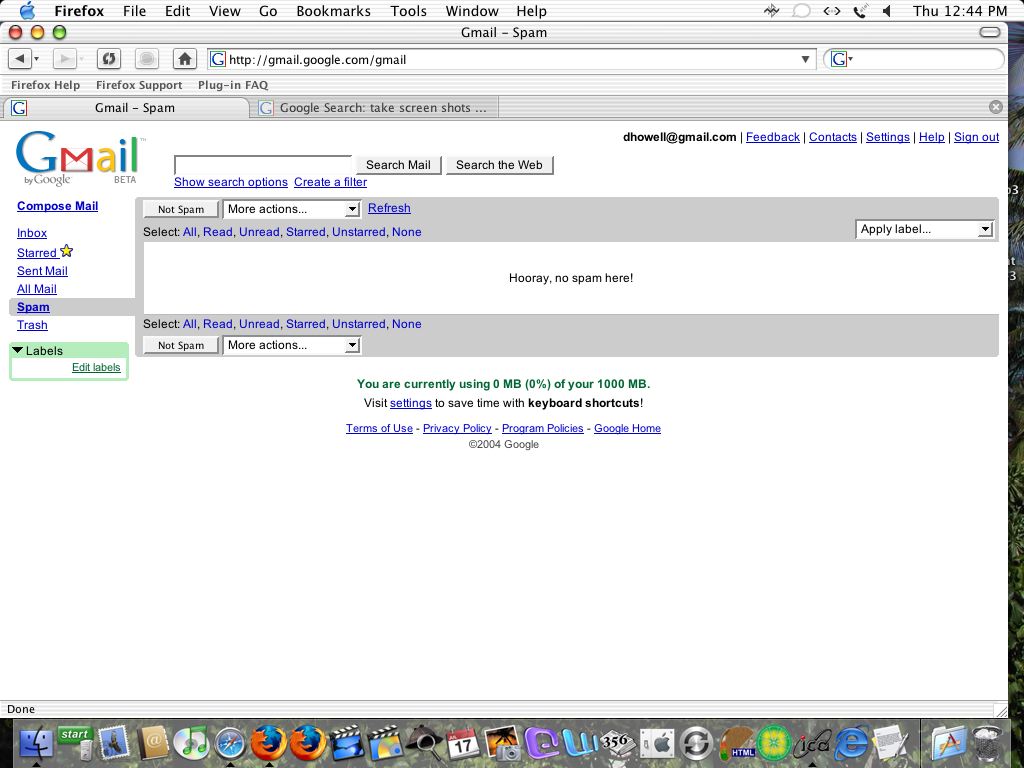Open the Tools menu
This screenshot has width=1024, height=768.
click(x=408, y=11)
